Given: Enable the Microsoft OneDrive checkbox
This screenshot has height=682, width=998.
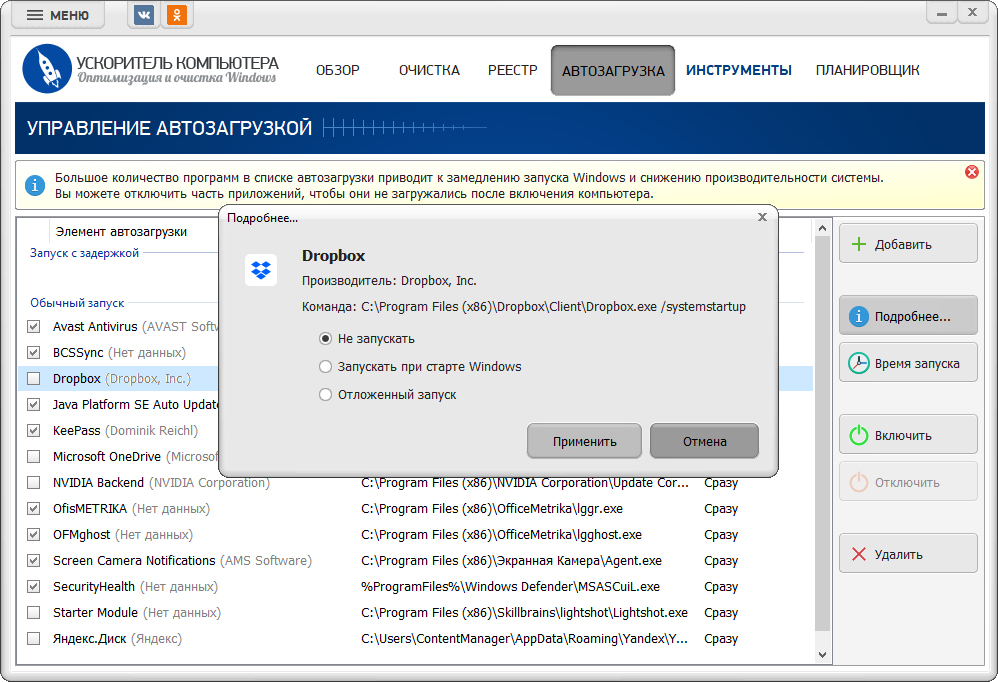Looking at the screenshot, I should (34, 457).
